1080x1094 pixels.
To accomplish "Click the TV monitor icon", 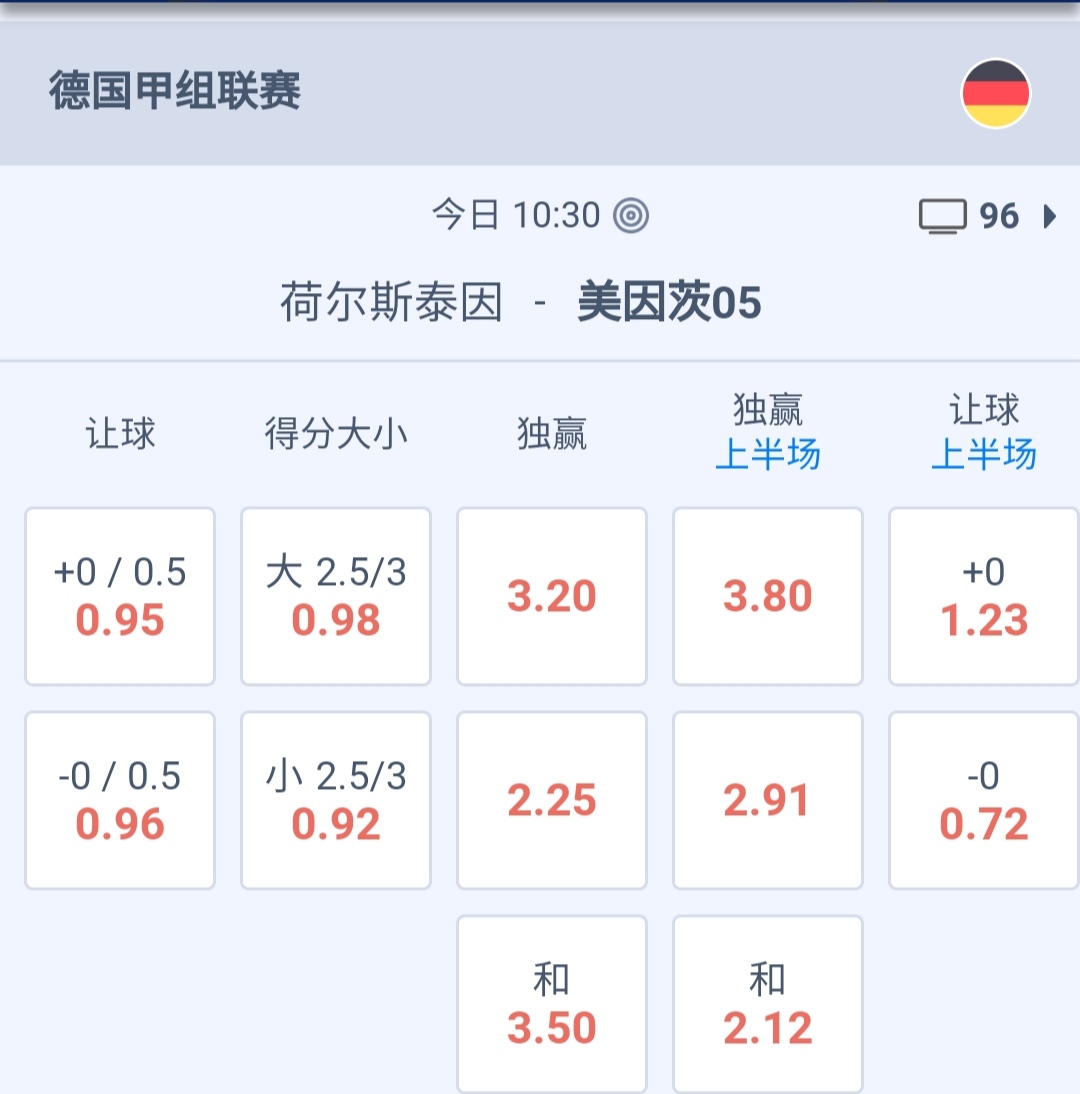I will (942, 216).
